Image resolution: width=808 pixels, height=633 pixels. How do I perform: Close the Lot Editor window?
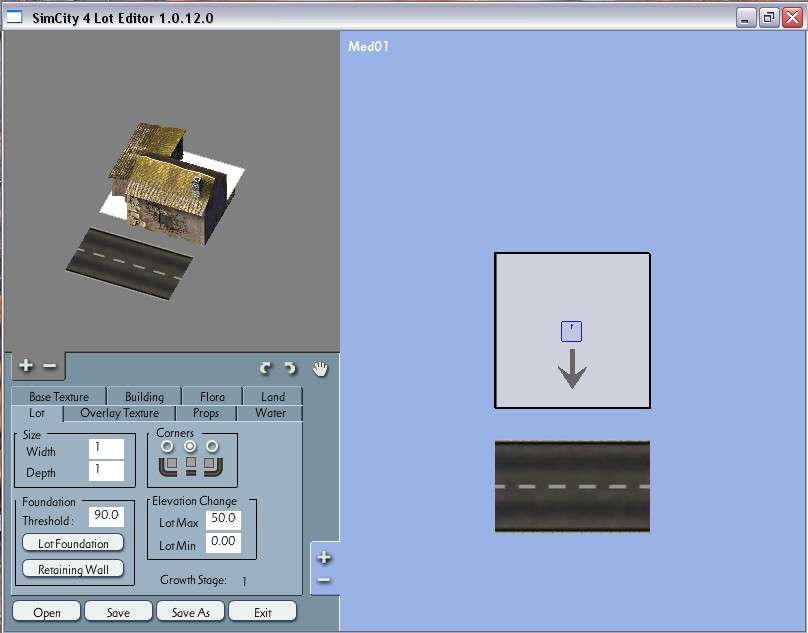pos(793,18)
